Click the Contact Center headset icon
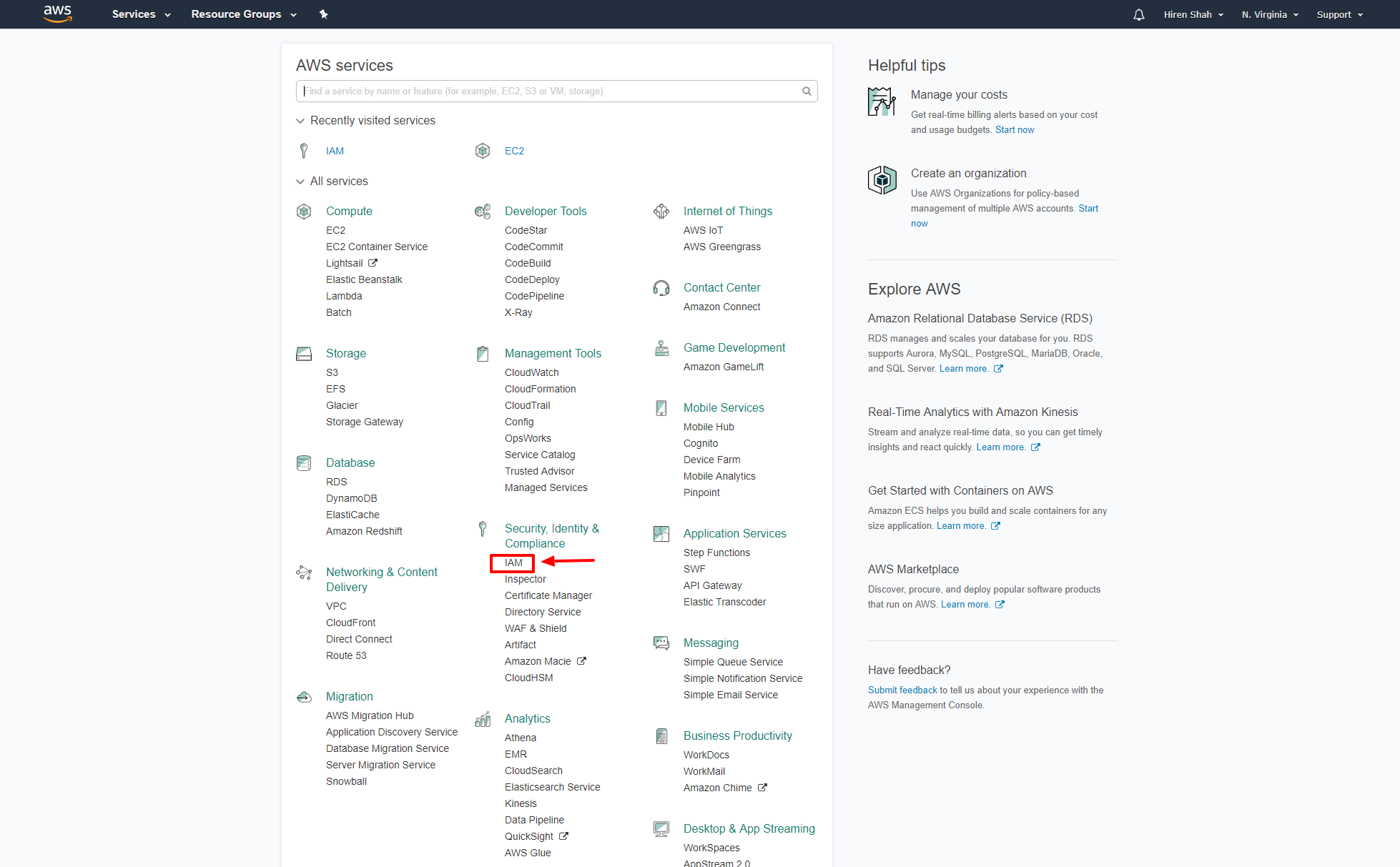 click(661, 287)
